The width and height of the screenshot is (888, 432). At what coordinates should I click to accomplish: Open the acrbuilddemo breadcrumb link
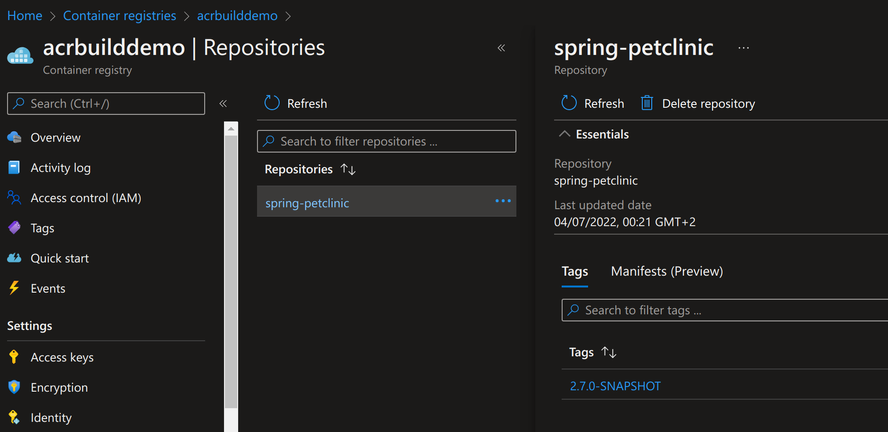coord(237,16)
